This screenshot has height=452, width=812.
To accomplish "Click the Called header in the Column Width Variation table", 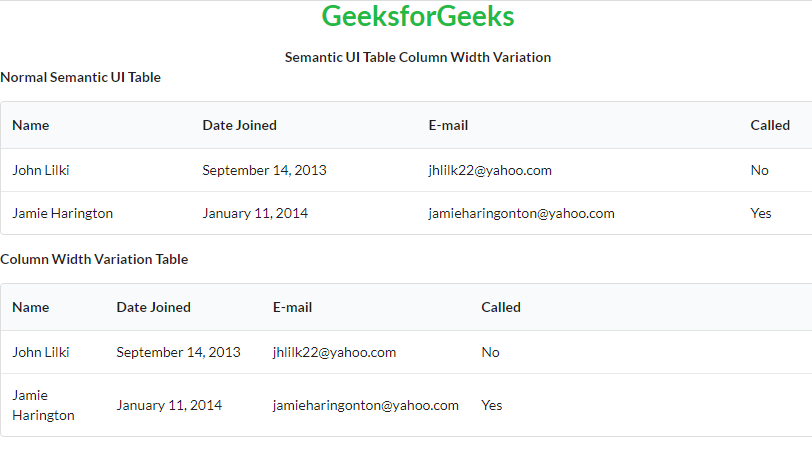I will point(501,307).
